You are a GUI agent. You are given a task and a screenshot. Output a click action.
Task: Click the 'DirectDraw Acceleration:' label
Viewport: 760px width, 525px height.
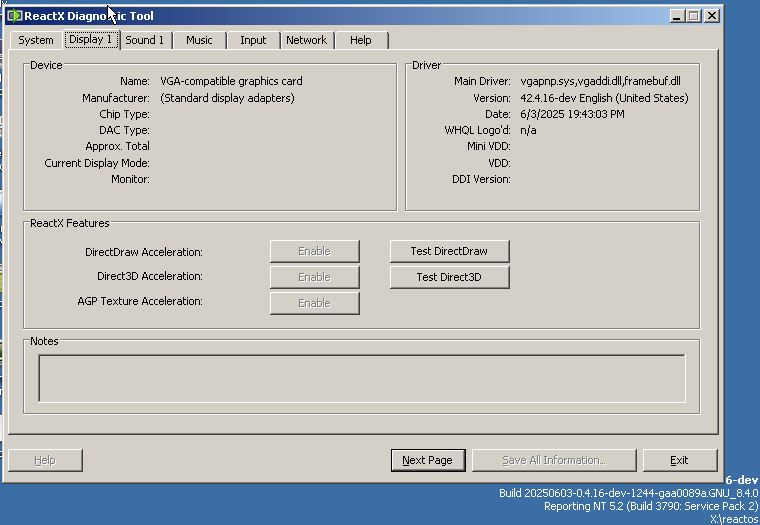point(144,252)
